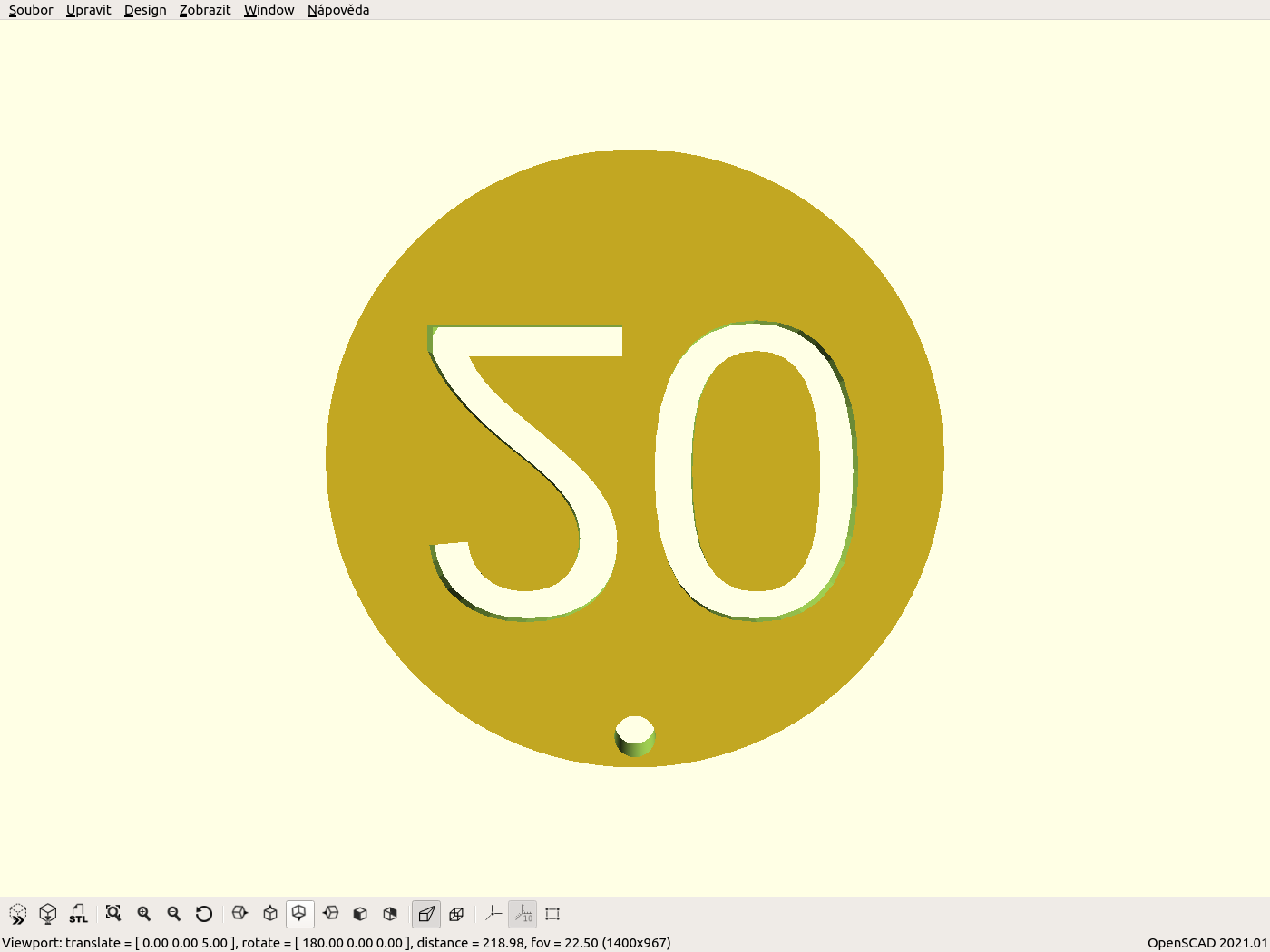
Task: Switch to the Right view
Action: click(239, 914)
